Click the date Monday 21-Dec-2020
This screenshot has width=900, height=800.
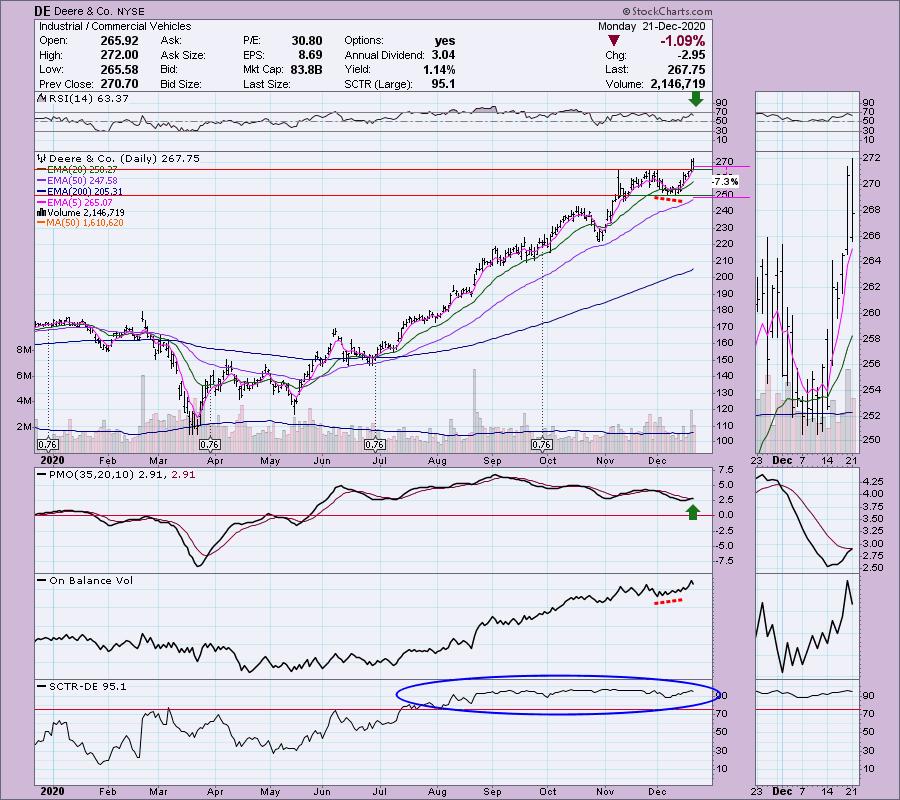651,26
